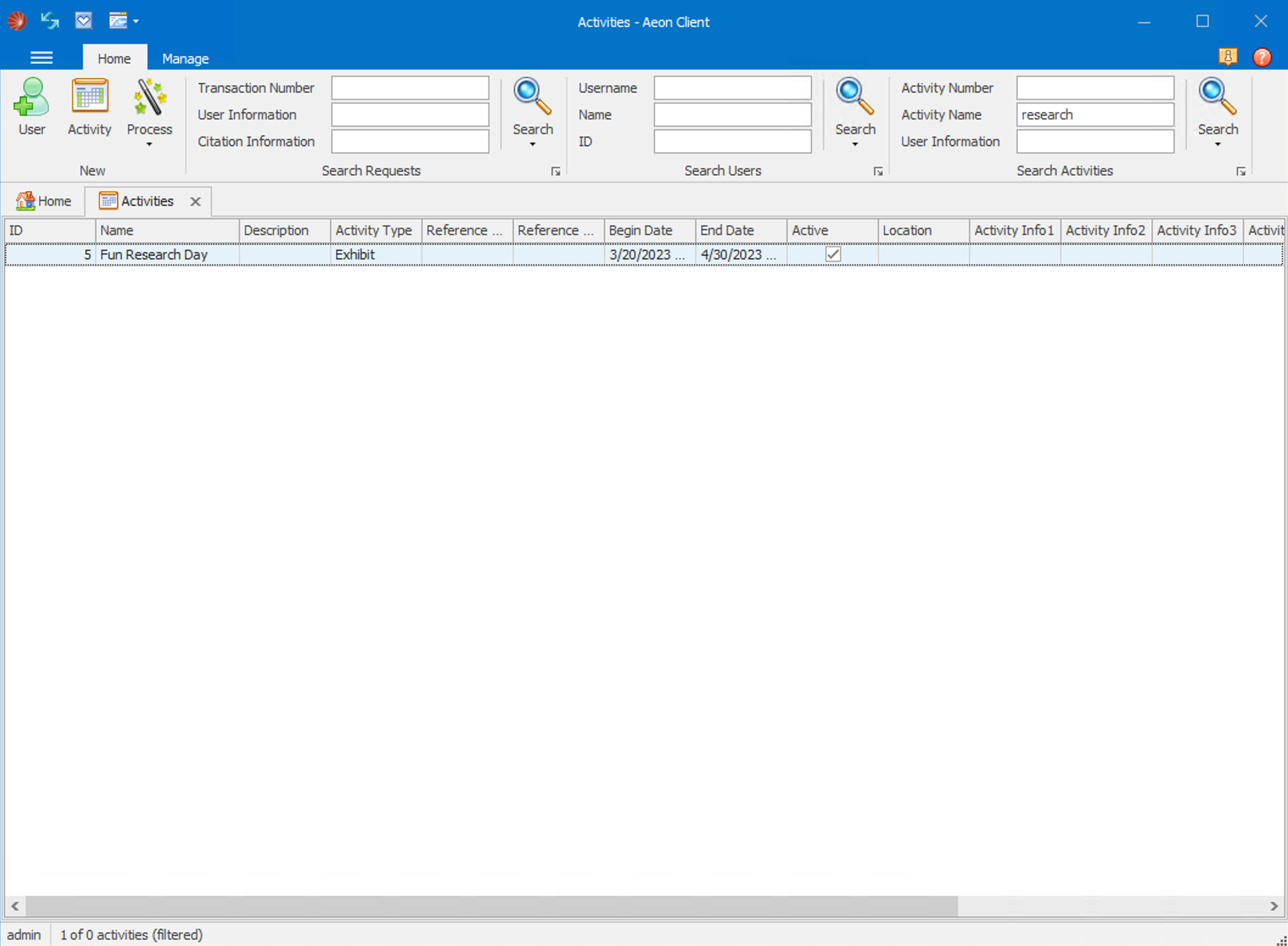Click the Activity Name input field
Image resolution: width=1288 pixels, height=946 pixels.
click(x=1094, y=114)
